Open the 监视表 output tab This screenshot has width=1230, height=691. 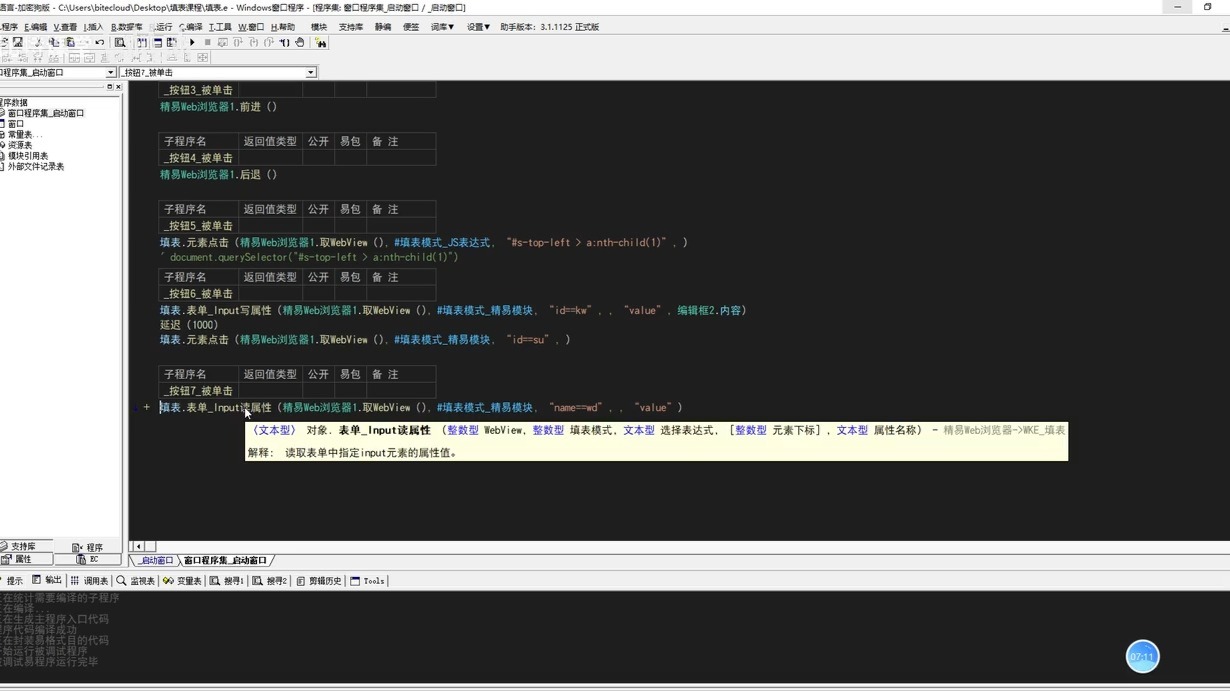[136, 580]
